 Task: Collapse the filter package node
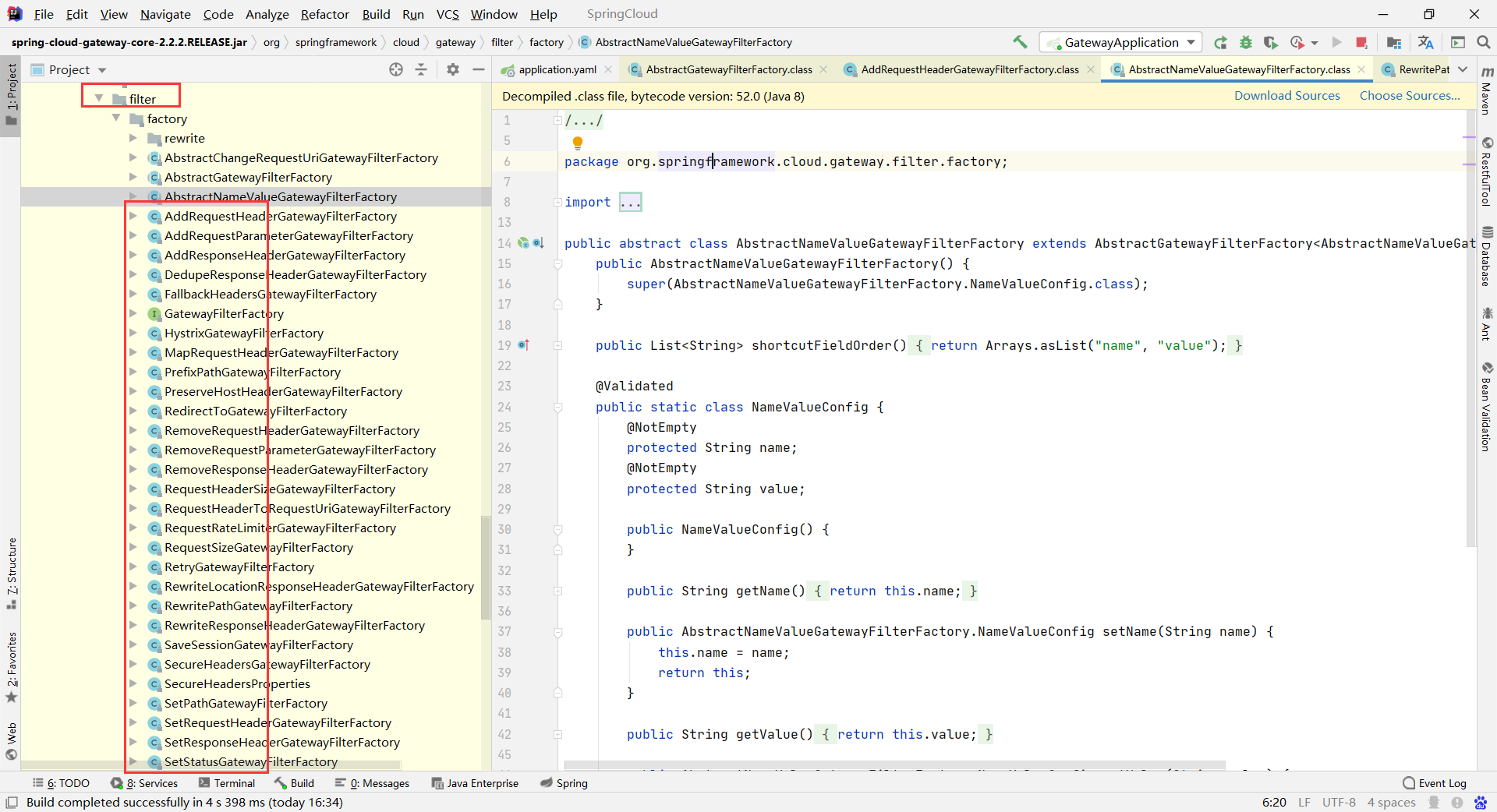click(x=99, y=98)
